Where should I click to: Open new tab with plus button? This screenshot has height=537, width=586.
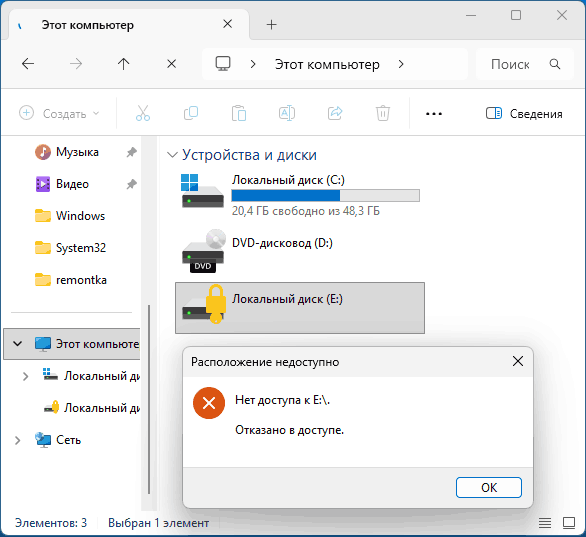(x=272, y=25)
